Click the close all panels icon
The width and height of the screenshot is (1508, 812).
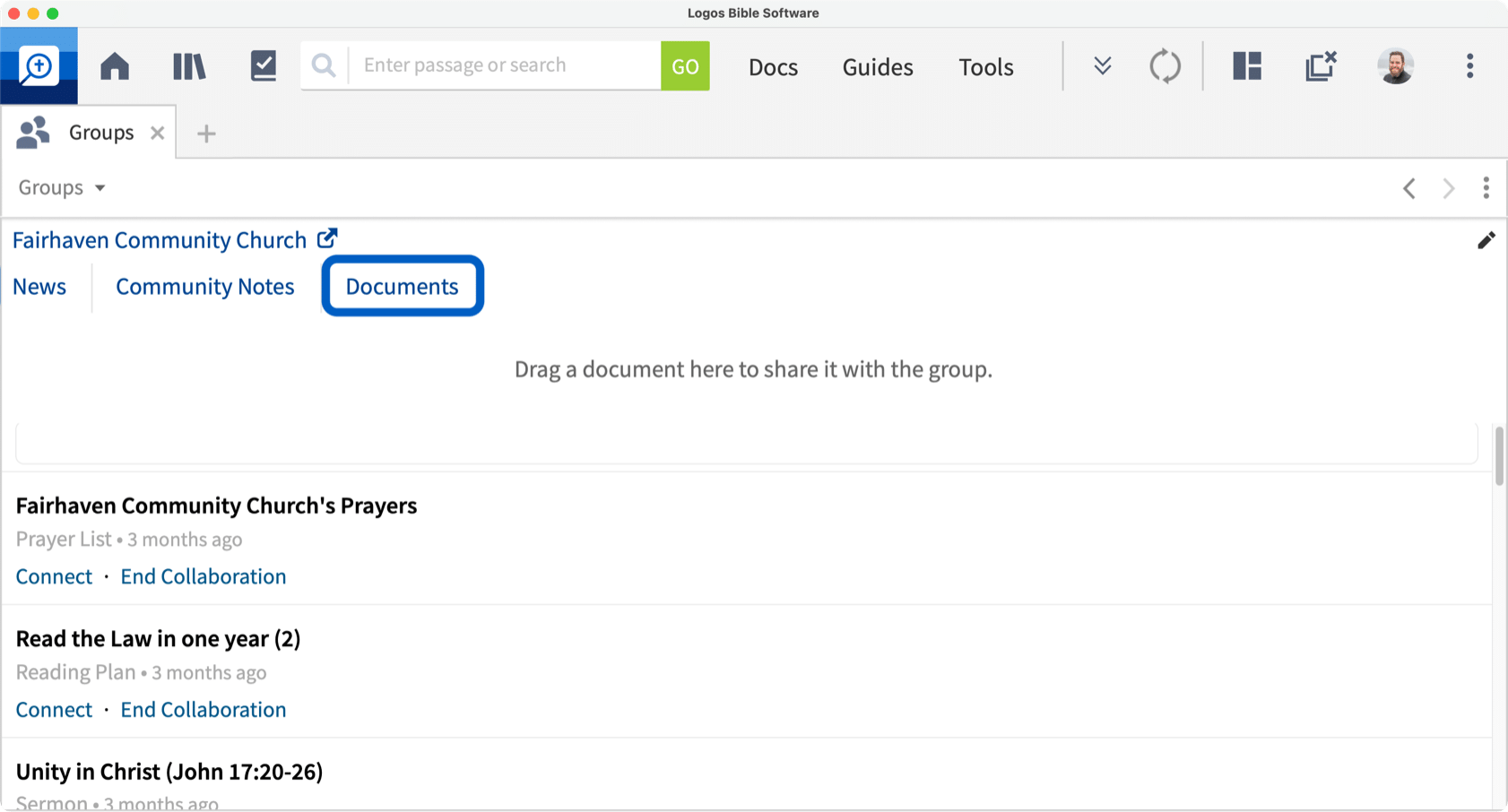1321,65
